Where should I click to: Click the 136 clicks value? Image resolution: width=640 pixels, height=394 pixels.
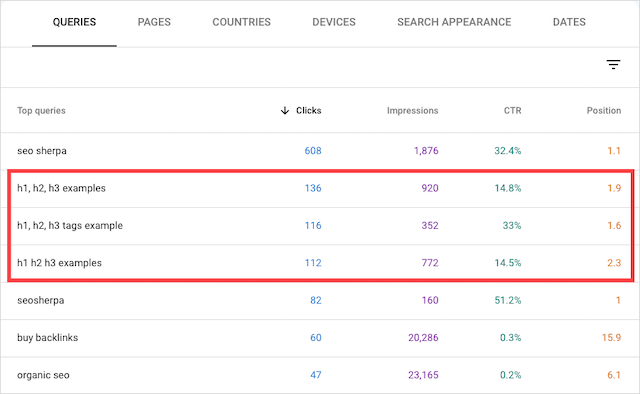[x=313, y=188]
